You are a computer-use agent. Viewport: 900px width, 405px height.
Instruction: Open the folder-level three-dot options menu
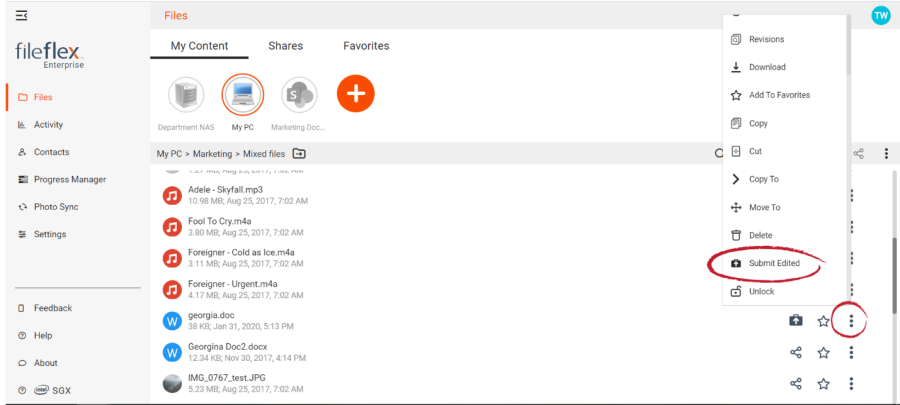[887, 154]
